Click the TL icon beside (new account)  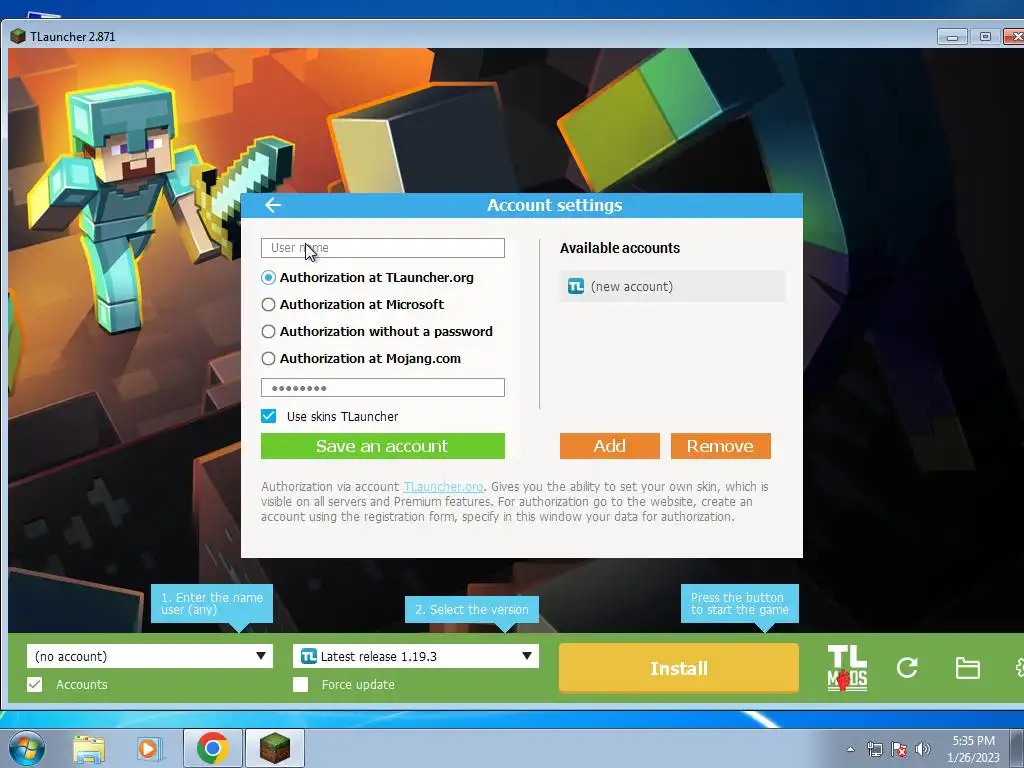575,286
